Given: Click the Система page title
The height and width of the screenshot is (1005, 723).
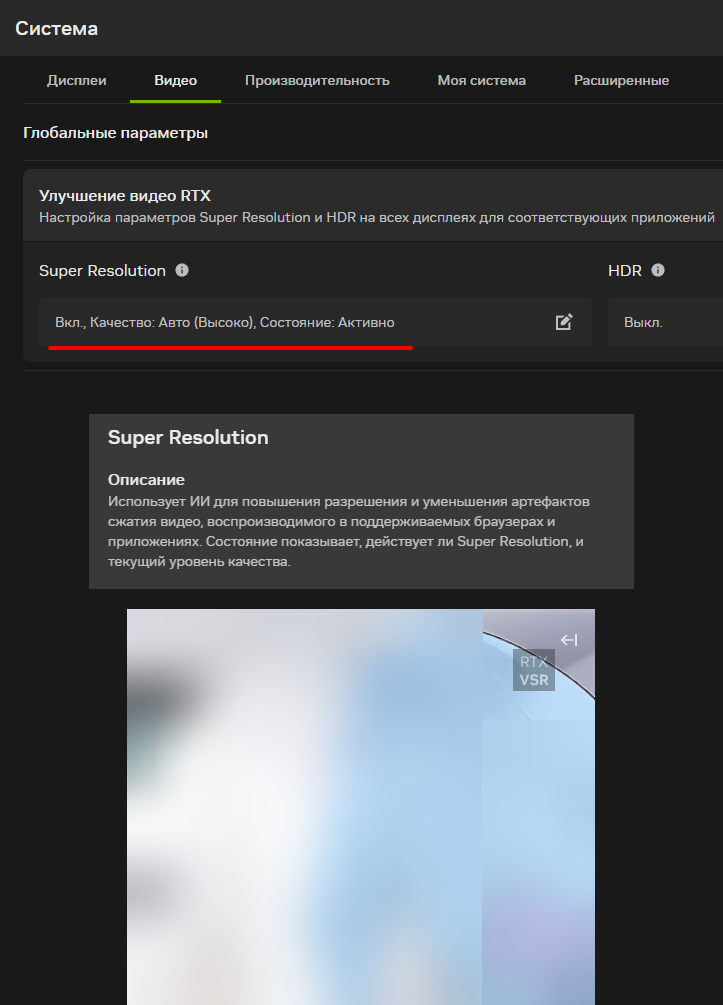Looking at the screenshot, I should click(x=56, y=28).
